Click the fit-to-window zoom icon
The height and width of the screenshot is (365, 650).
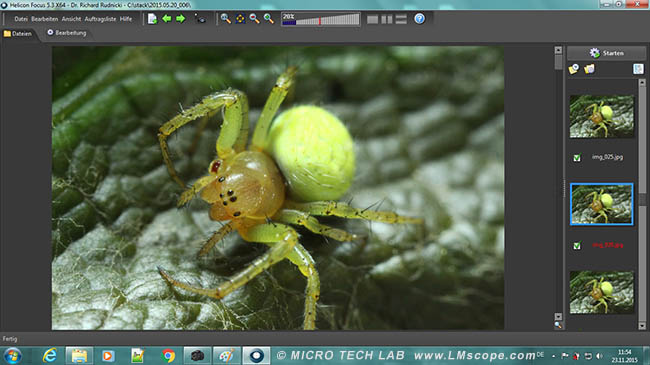[240, 19]
